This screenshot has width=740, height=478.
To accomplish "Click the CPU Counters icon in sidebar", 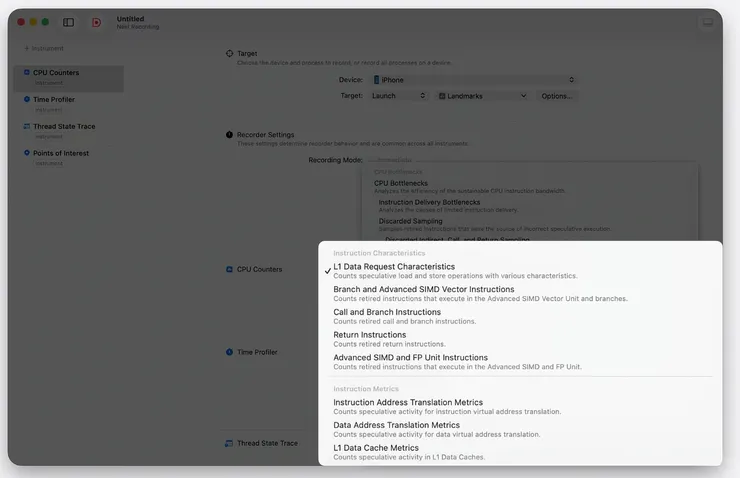I will click(x=27, y=72).
